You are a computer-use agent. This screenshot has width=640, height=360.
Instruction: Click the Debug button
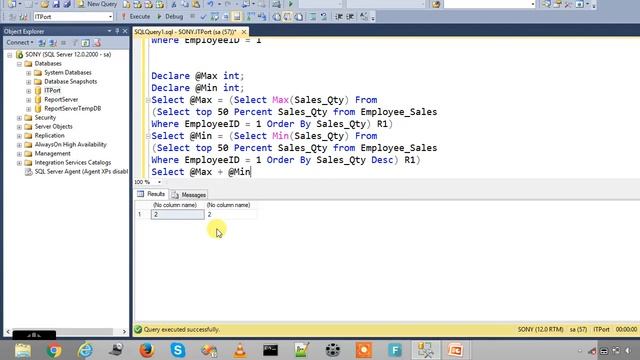[171, 16]
